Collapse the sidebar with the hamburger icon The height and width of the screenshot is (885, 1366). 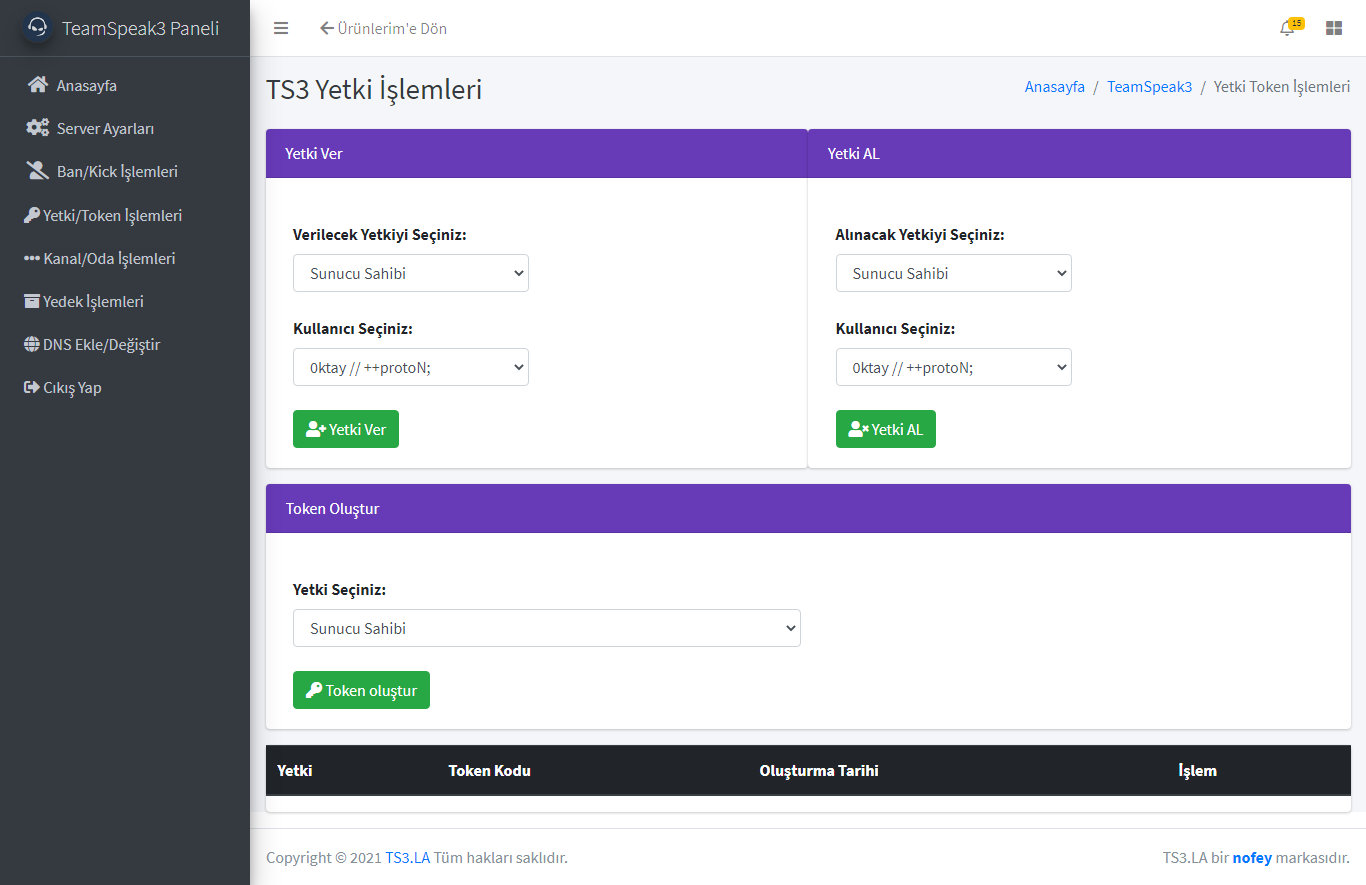tap(281, 28)
